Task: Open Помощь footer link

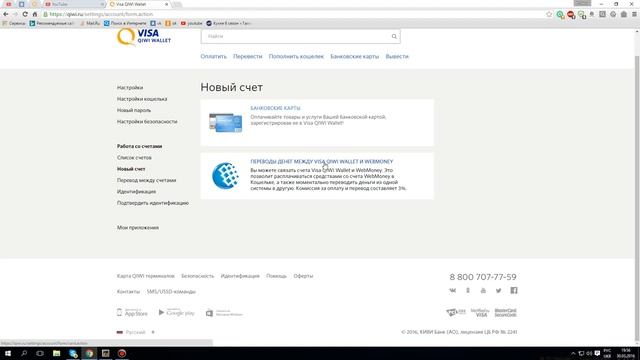Action: tap(276, 276)
